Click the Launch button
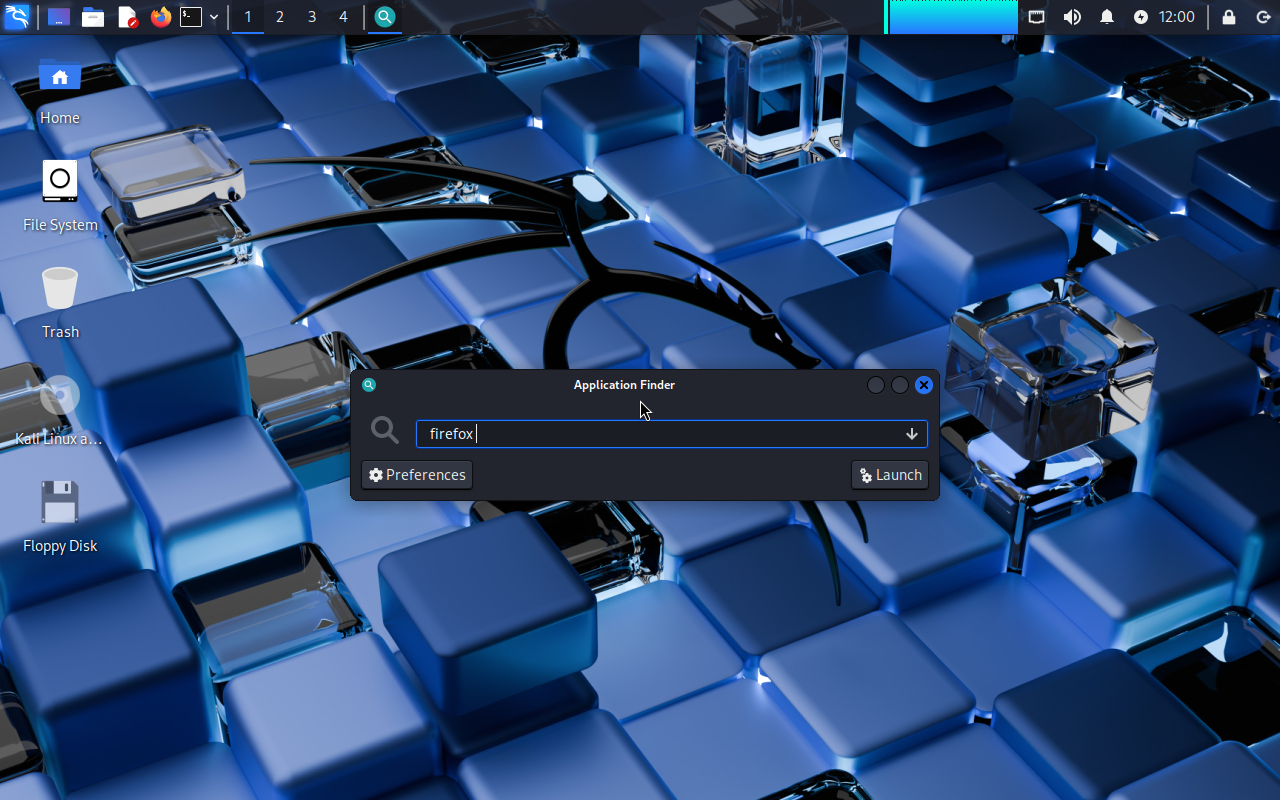Image resolution: width=1280 pixels, height=800 pixels. [890, 475]
